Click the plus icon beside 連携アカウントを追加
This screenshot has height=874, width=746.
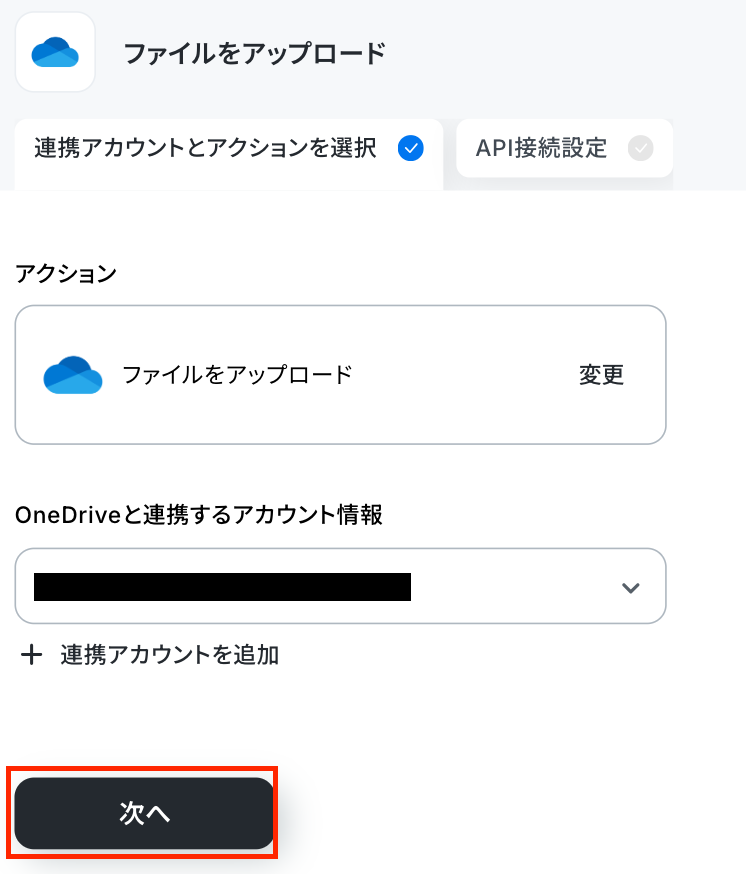[x=31, y=655]
